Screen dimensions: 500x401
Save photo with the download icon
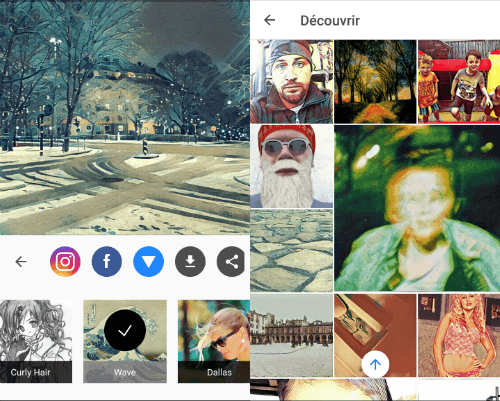pyautogui.click(x=190, y=262)
